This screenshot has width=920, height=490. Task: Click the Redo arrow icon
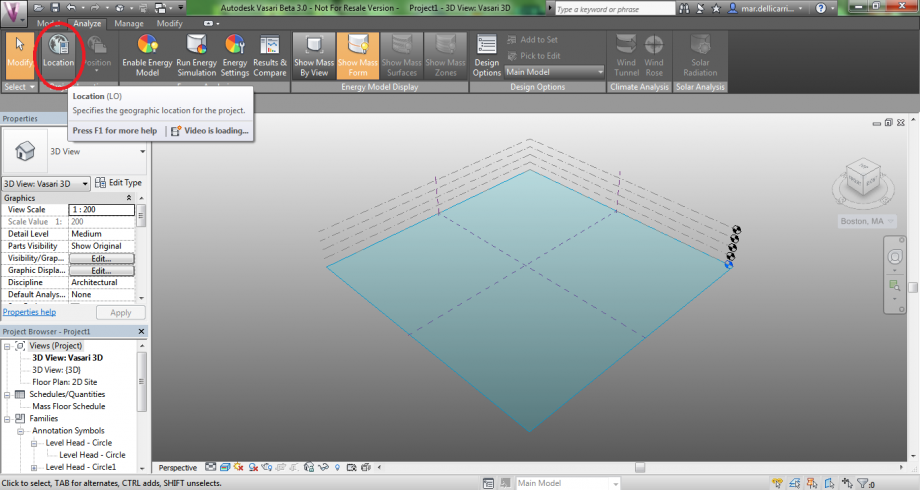coord(95,8)
